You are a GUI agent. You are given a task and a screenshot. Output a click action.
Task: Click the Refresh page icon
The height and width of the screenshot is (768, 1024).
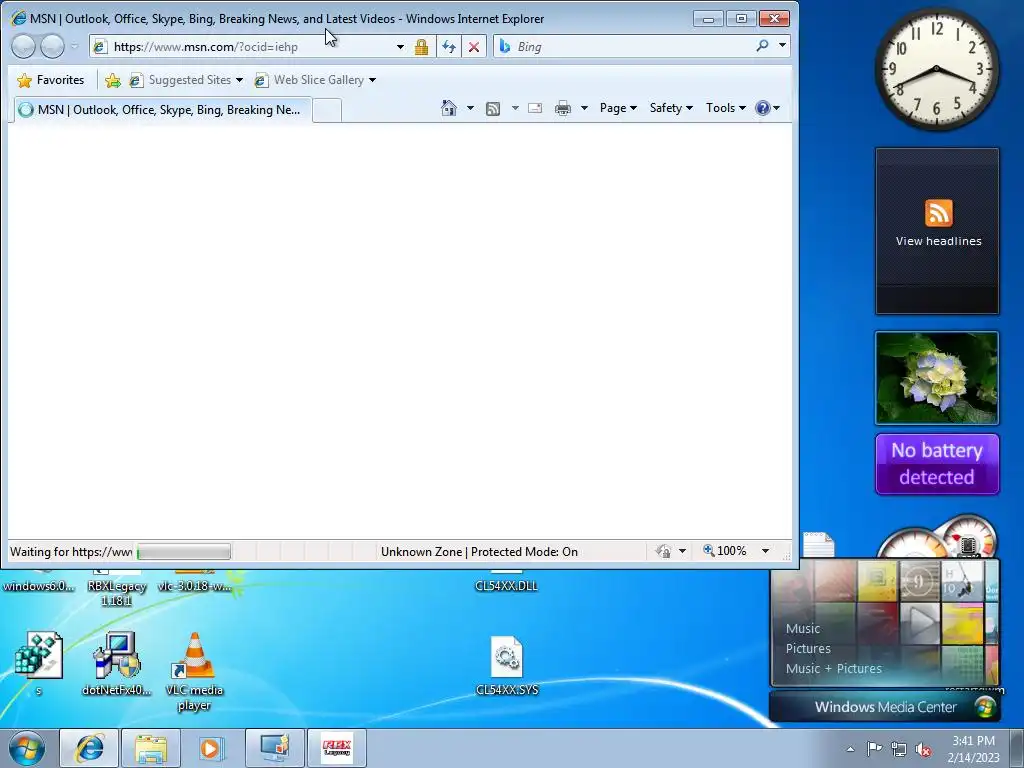point(449,47)
